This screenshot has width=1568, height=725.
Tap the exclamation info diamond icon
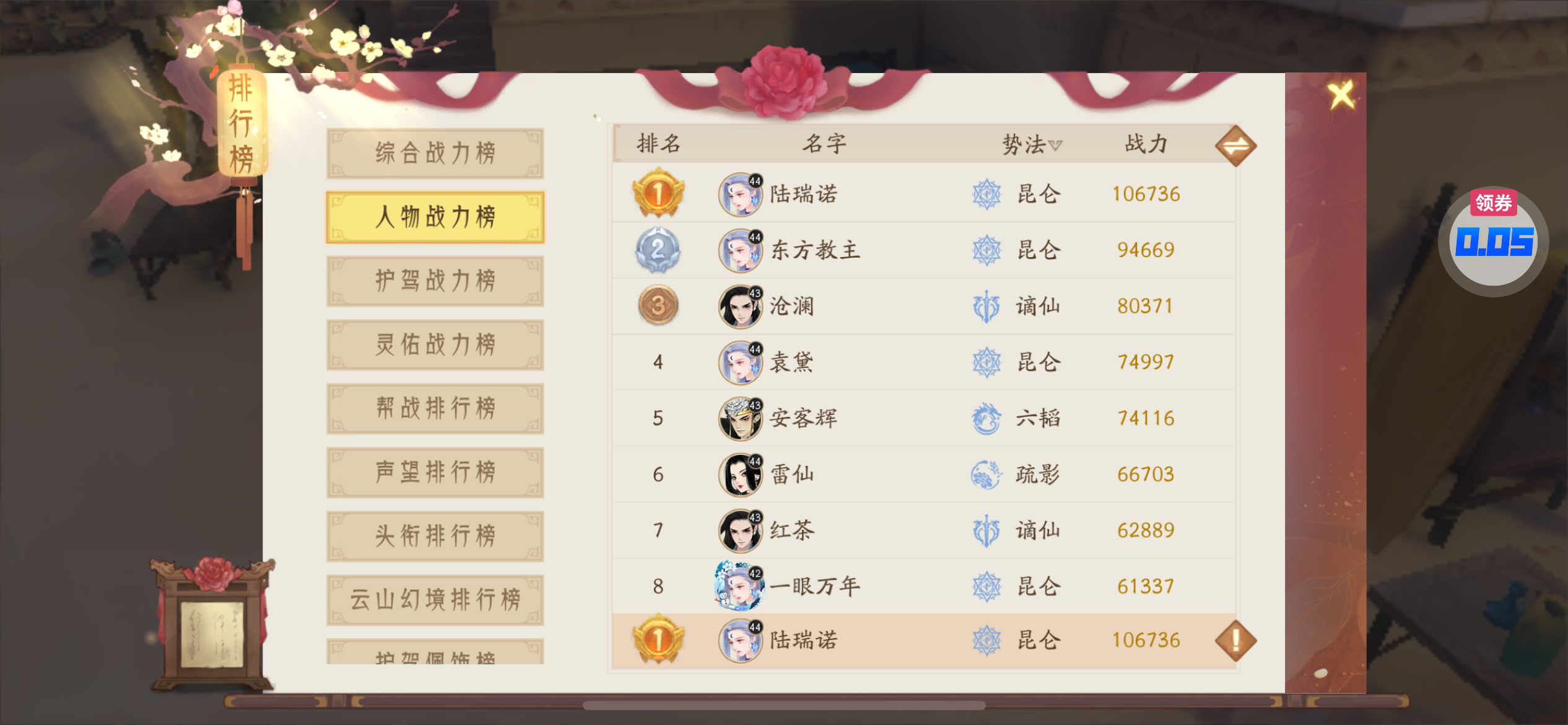pyautogui.click(x=1235, y=641)
